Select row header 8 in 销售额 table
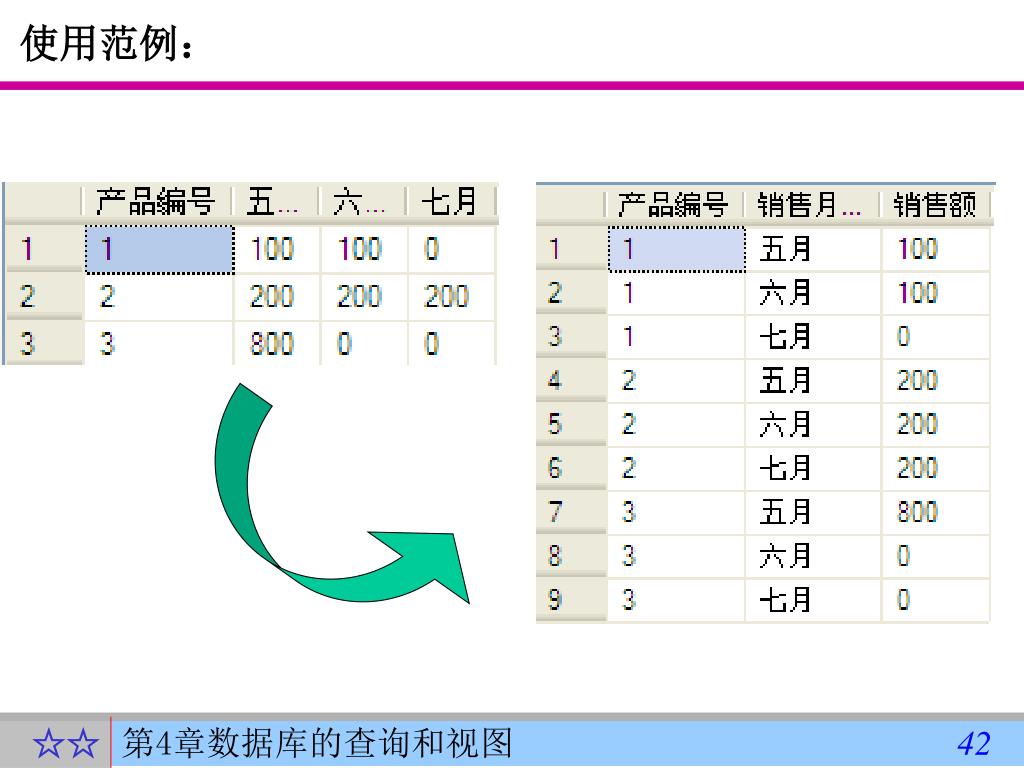 571,556
